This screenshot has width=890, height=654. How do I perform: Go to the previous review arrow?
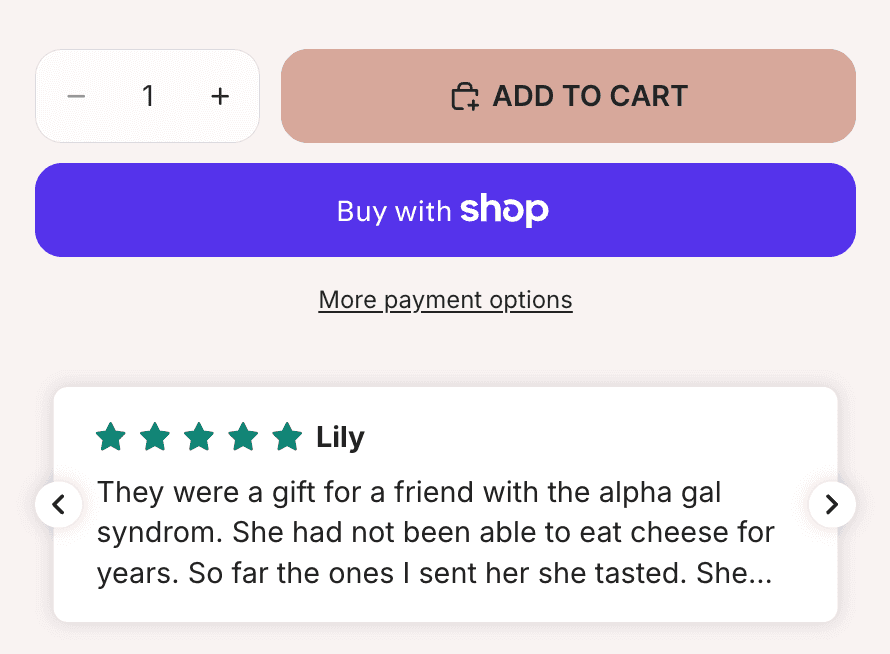(59, 504)
